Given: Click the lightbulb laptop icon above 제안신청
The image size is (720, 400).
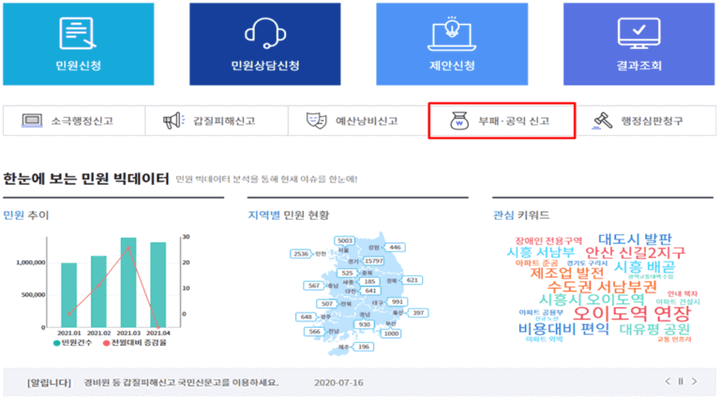Looking at the screenshot, I should [452, 33].
